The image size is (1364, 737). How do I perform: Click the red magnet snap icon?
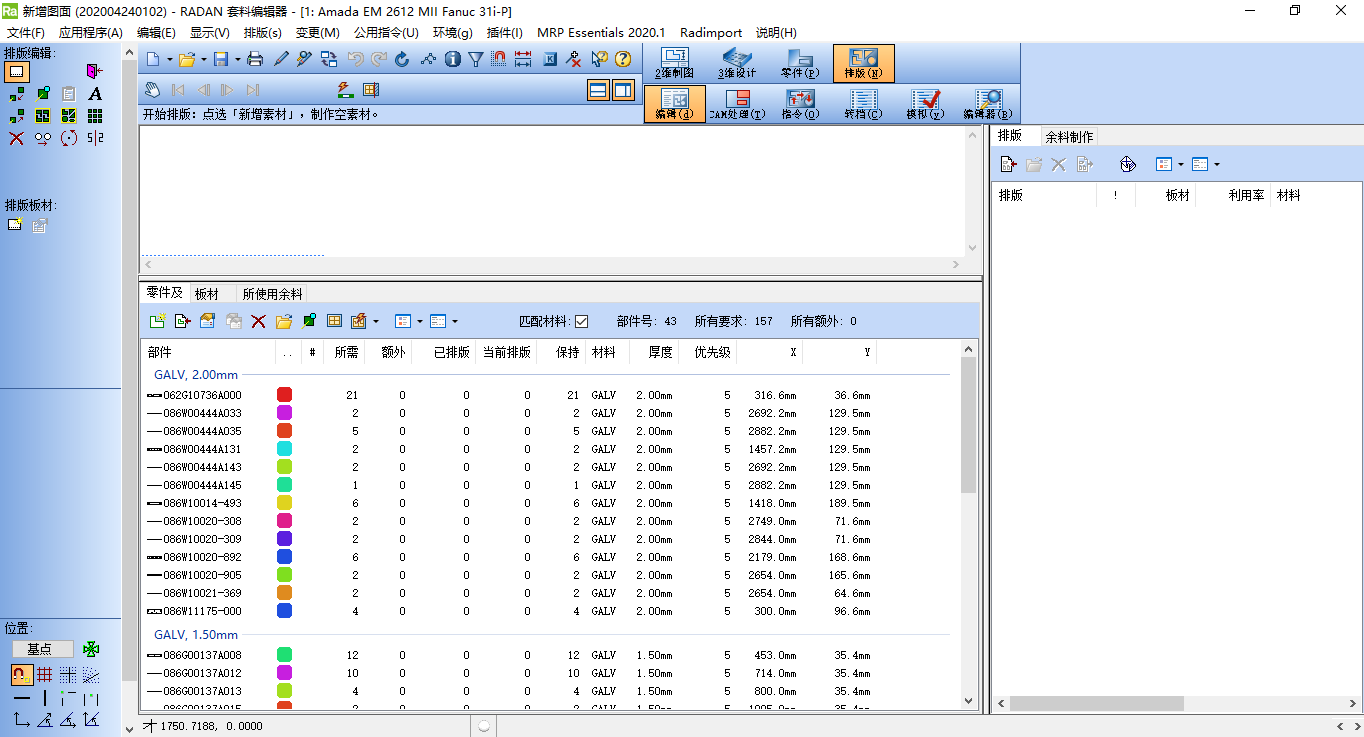tap(499, 59)
